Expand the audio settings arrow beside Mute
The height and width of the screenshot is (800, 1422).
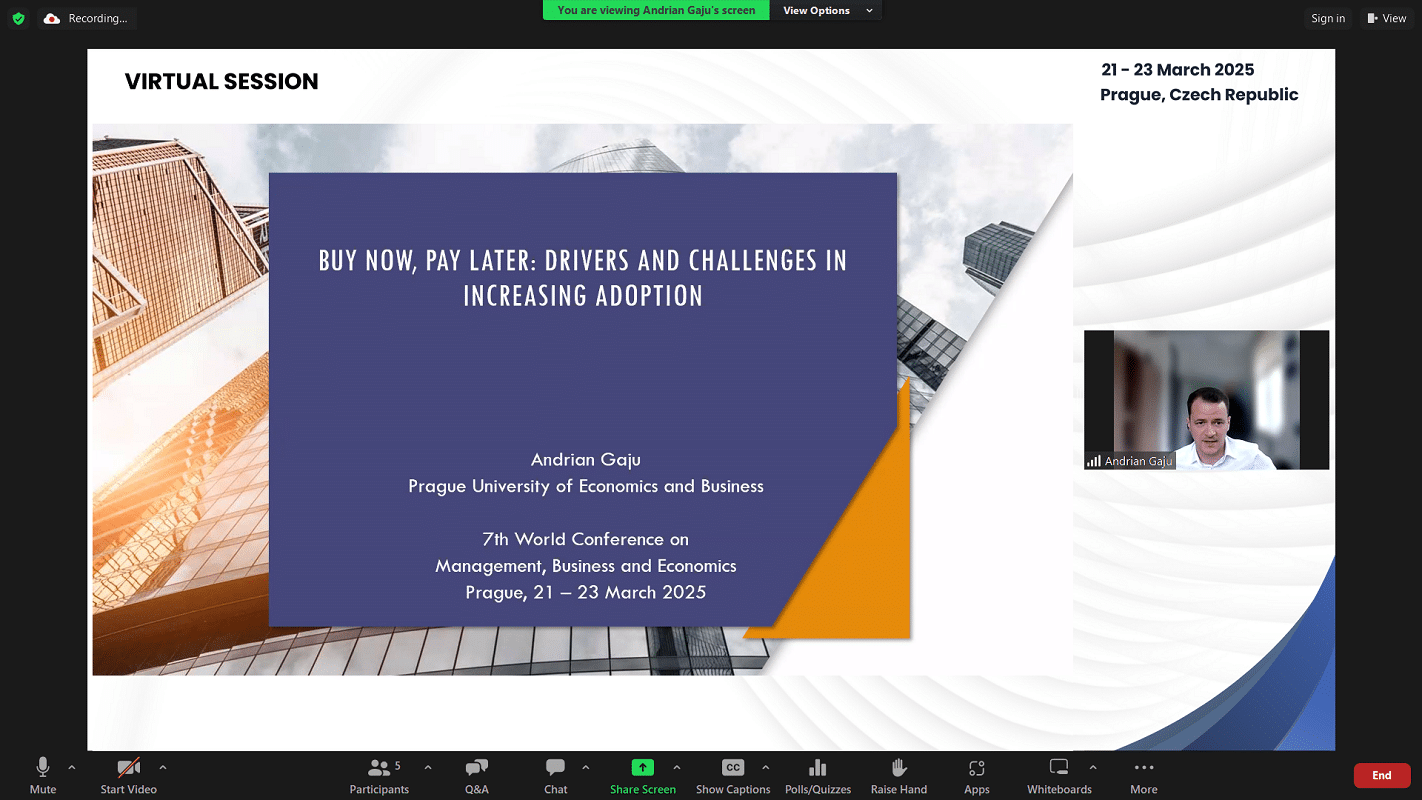pos(71,768)
